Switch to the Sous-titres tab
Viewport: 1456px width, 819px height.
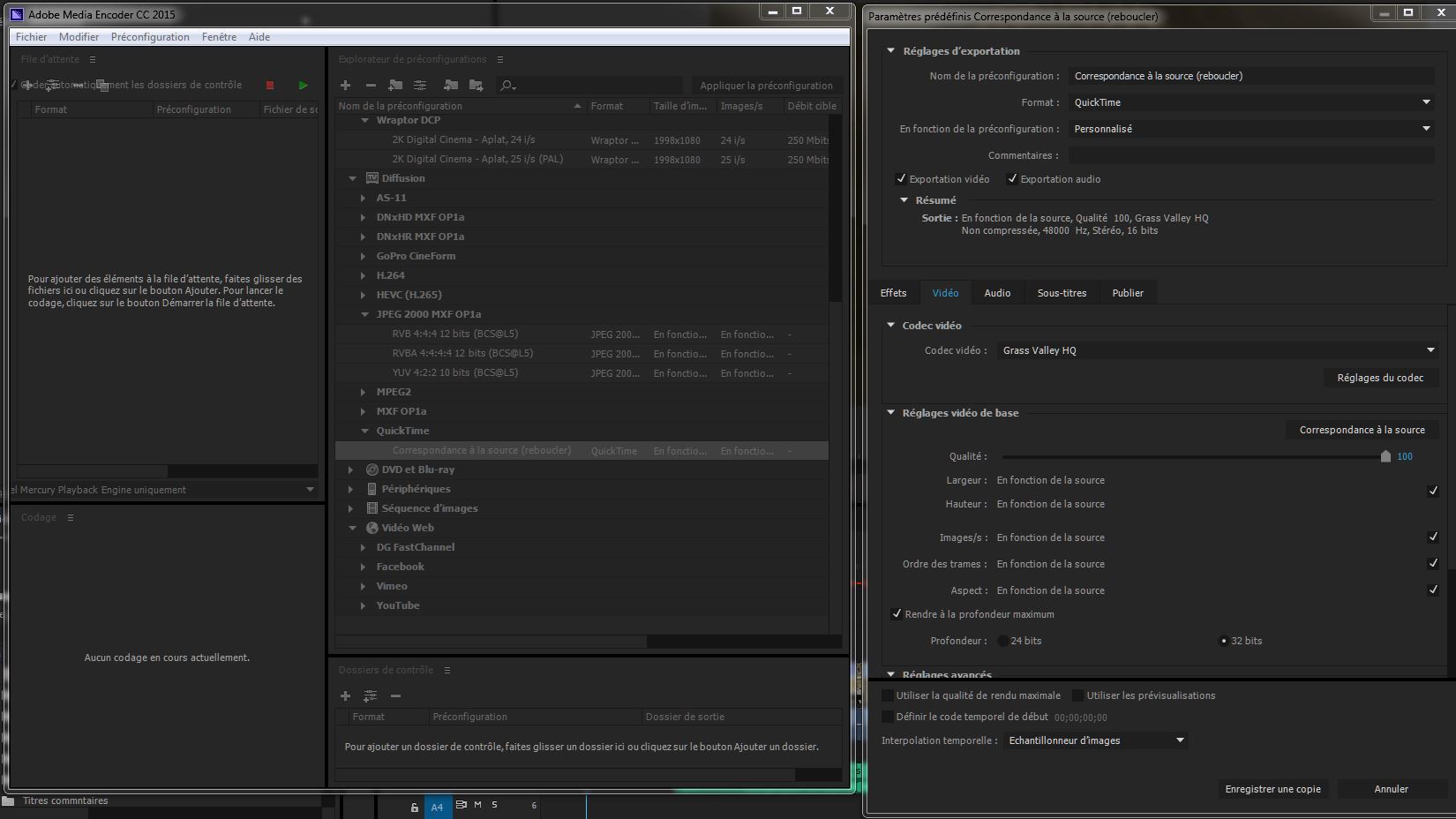click(1062, 293)
